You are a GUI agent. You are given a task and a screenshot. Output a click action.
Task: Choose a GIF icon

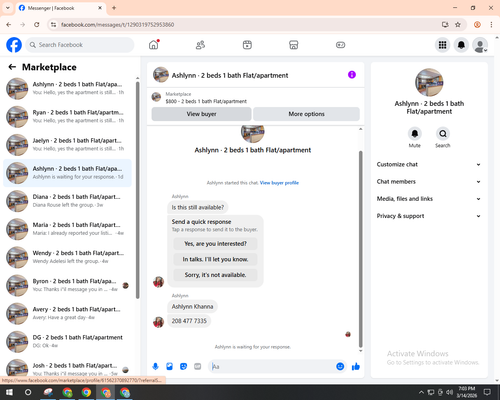pos(198,367)
